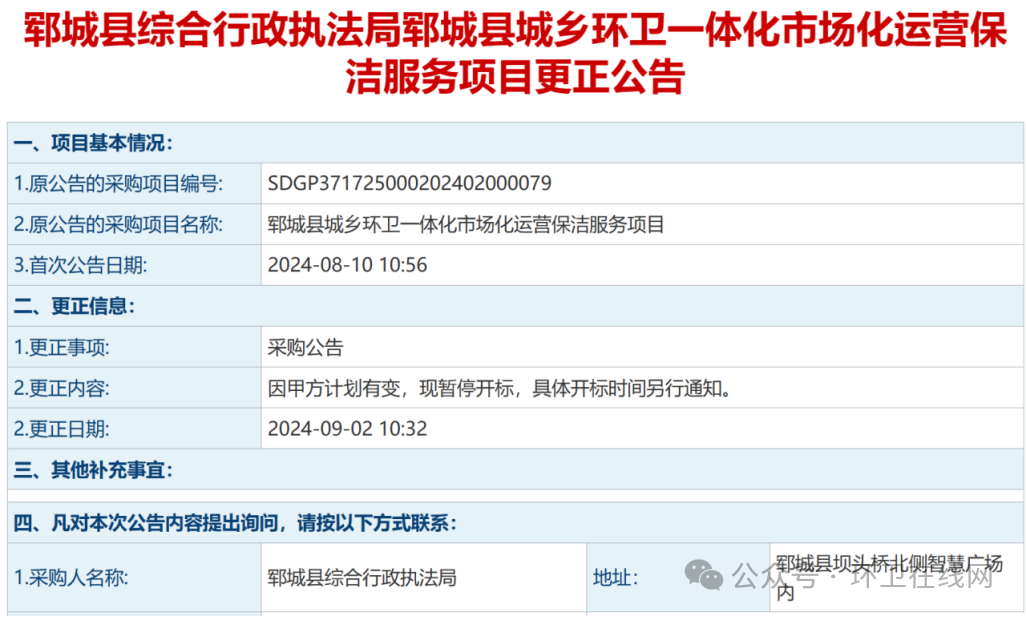The width and height of the screenshot is (1026, 617).
Task: Click label 3.首次公告日期
Action: tap(80, 265)
